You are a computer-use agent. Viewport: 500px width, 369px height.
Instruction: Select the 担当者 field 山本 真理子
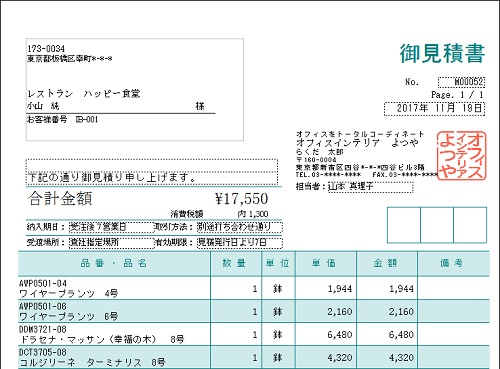[371, 187]
